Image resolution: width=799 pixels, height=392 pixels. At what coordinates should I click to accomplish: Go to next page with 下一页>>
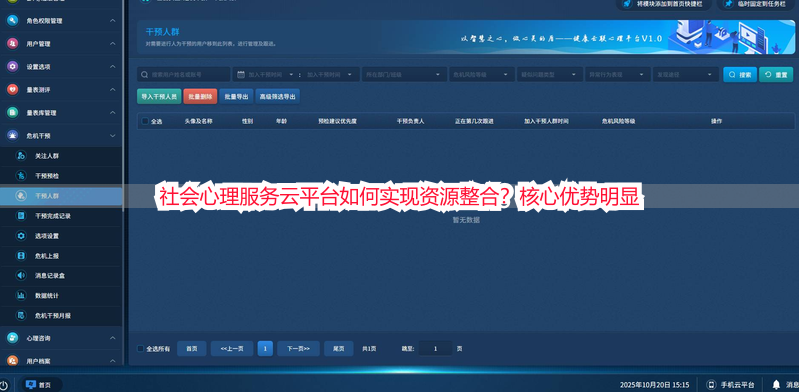(x=298, y=349)
